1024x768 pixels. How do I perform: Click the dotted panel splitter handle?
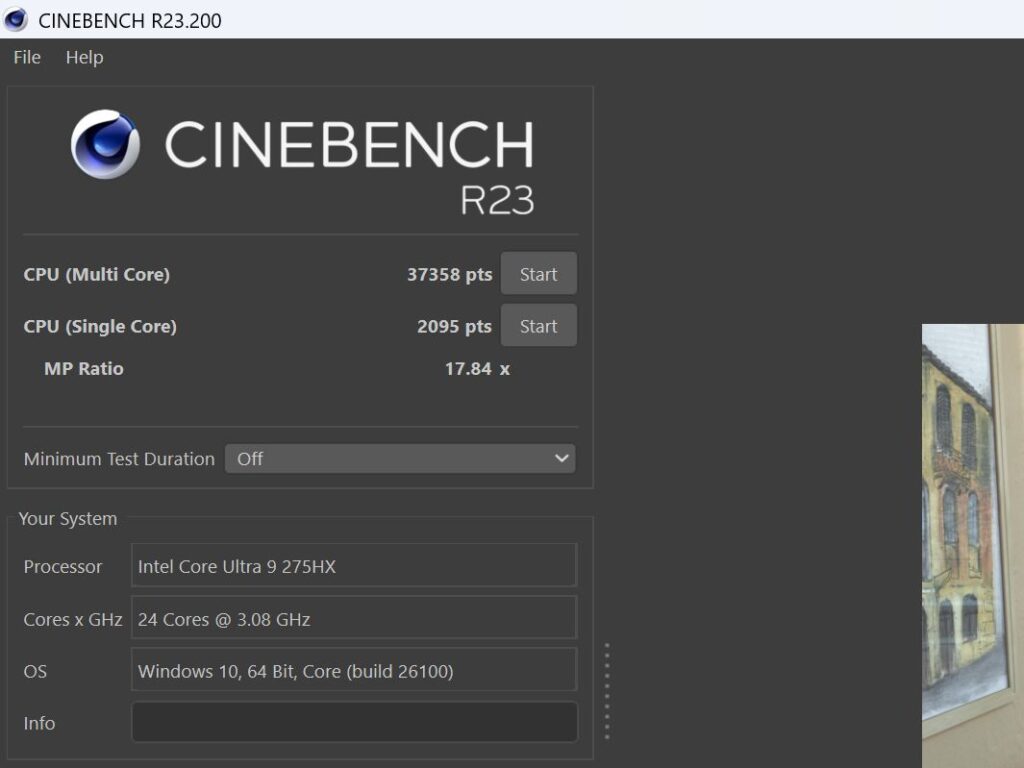[x=607, y=691]
